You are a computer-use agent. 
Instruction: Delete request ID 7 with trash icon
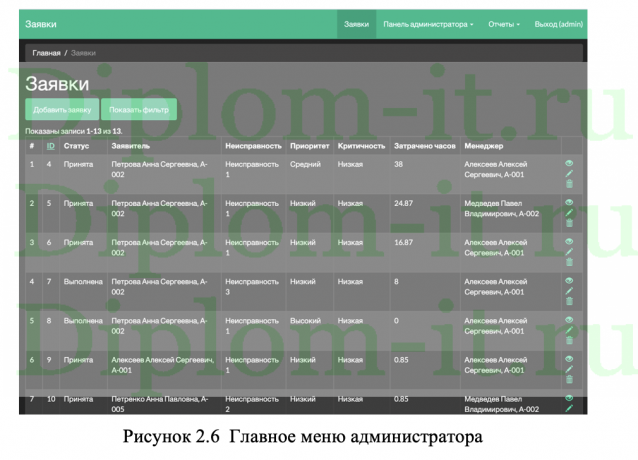click(x=569, y=301)
